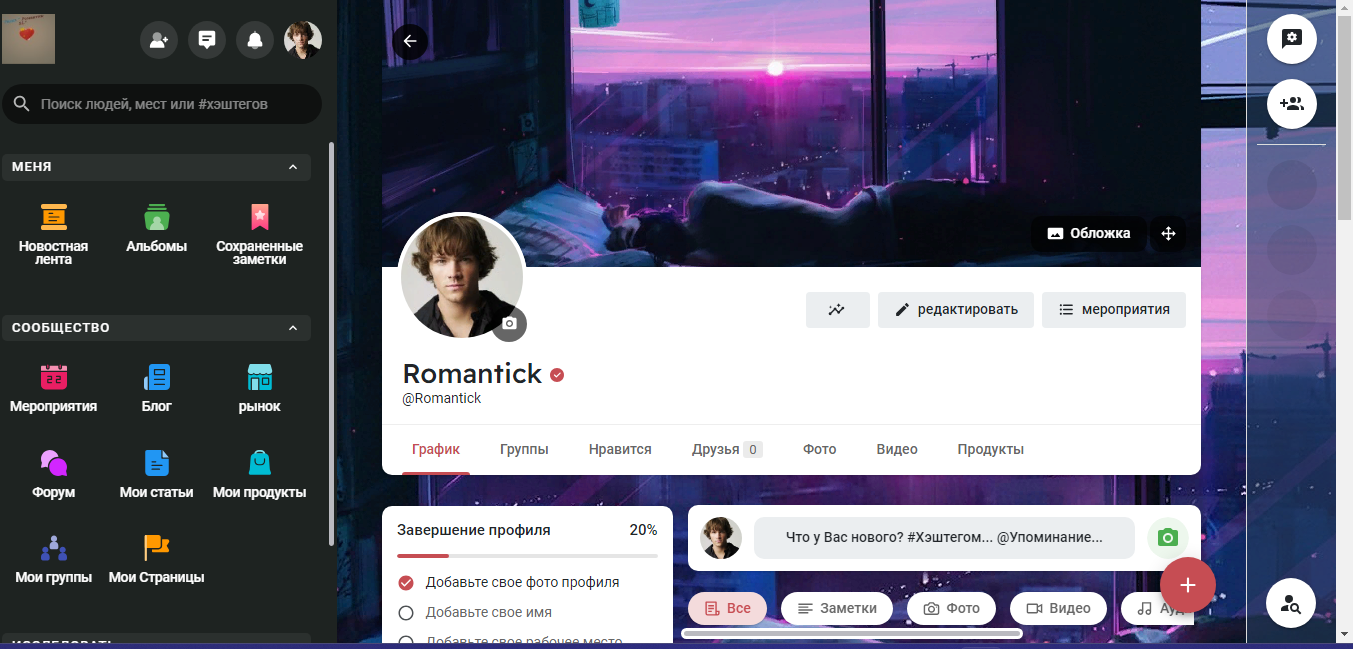Click the profile completion progress bar
Image resolution: width=1353 pixels, height=649 pixels.
click(527, 555)
